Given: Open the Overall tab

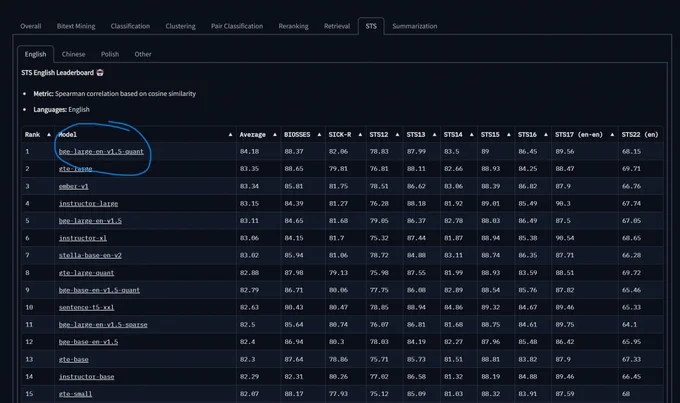Looking at the screenshot, I should point(31,26).
